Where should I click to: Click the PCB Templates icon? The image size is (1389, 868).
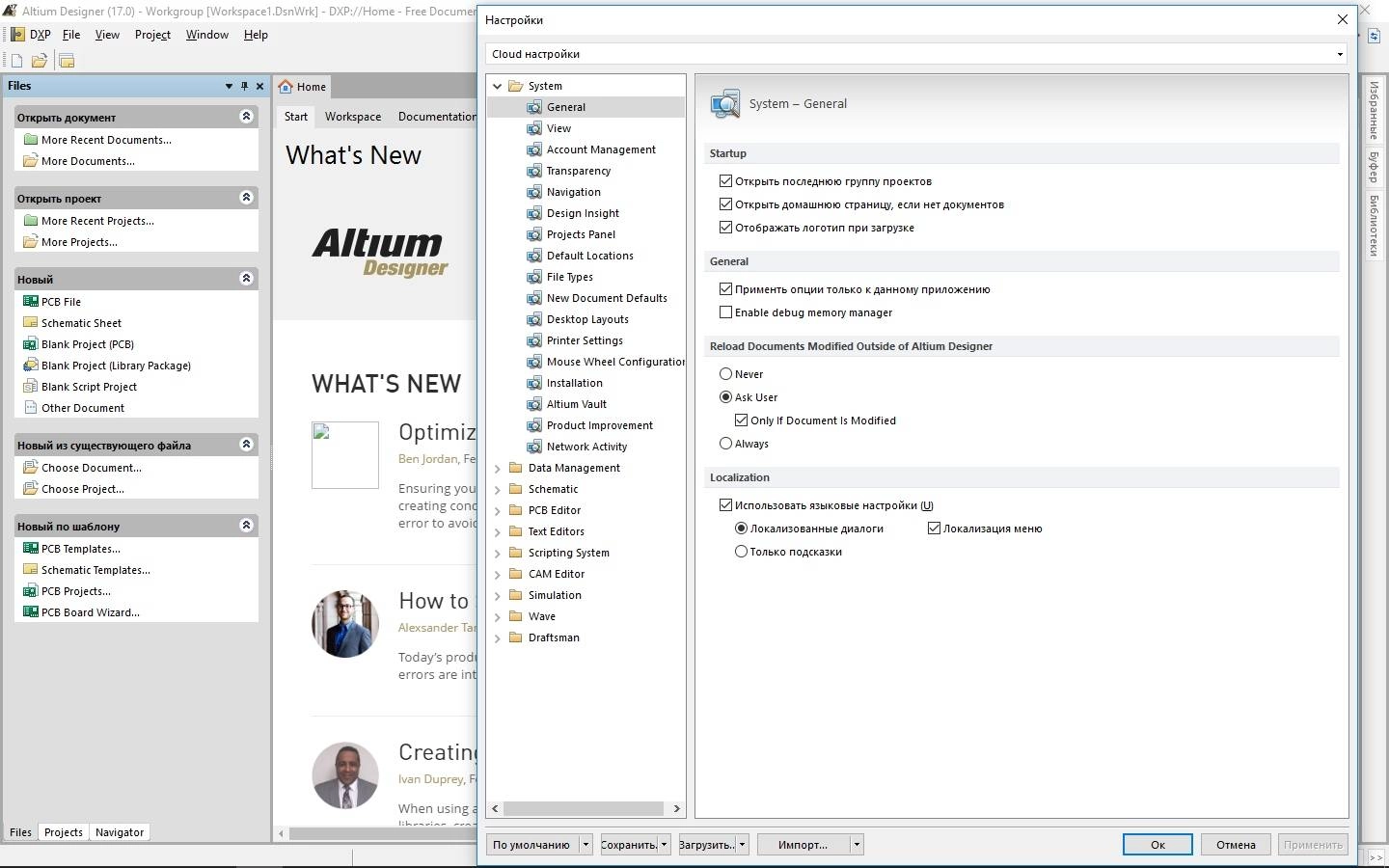click(31, 549)
